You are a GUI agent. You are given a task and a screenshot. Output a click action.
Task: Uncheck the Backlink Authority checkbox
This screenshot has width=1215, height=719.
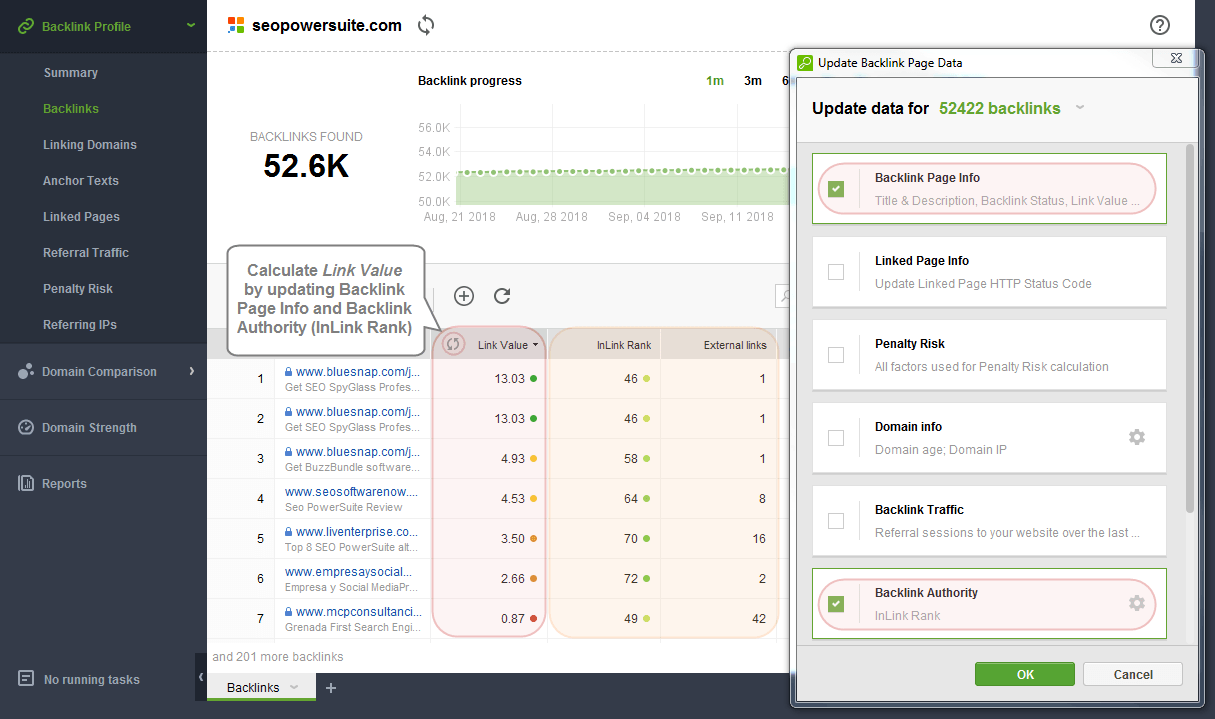pos(836,604)
